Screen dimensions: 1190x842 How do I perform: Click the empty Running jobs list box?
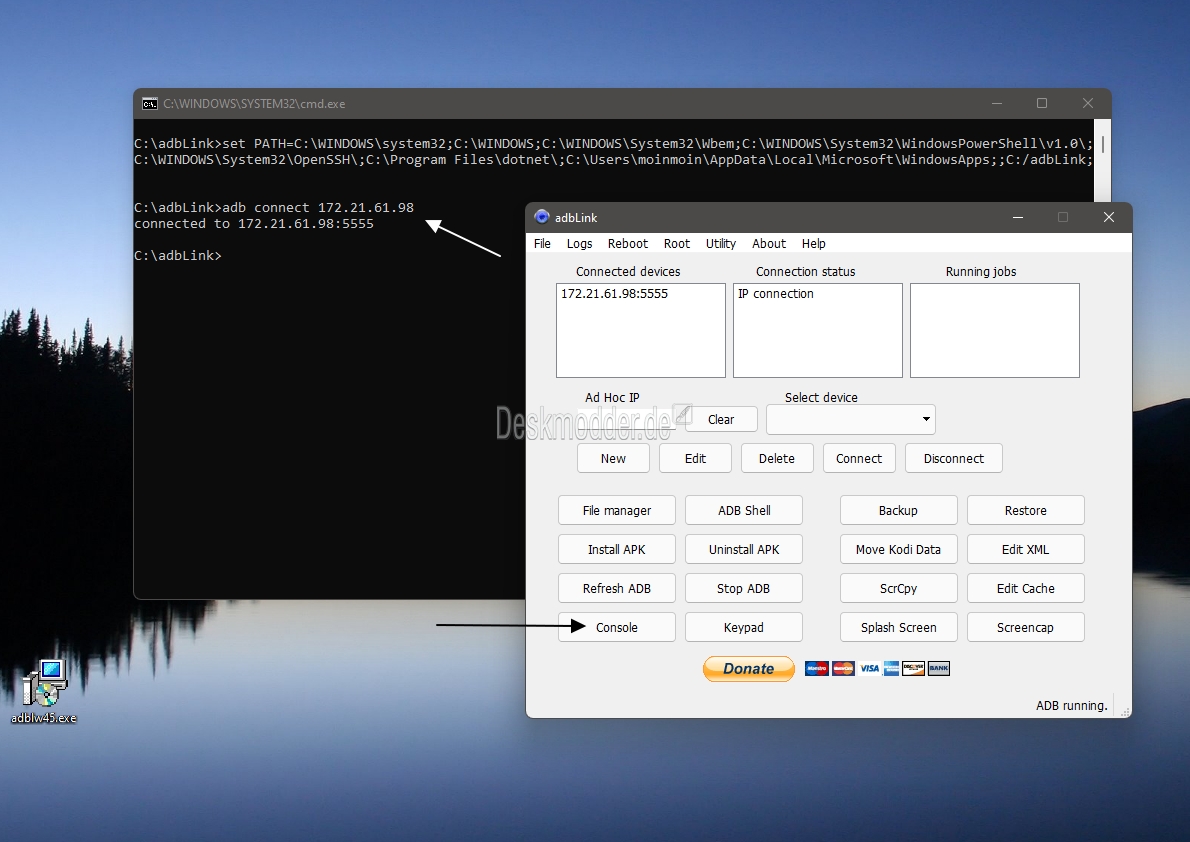pyautogui.click(x=995, y=330)
